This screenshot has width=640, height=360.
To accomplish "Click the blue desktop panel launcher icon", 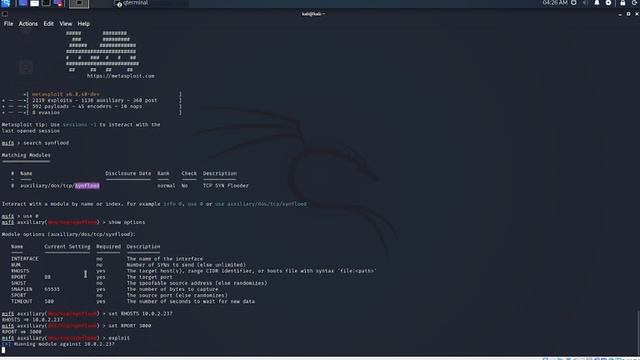I will (23, 3).
